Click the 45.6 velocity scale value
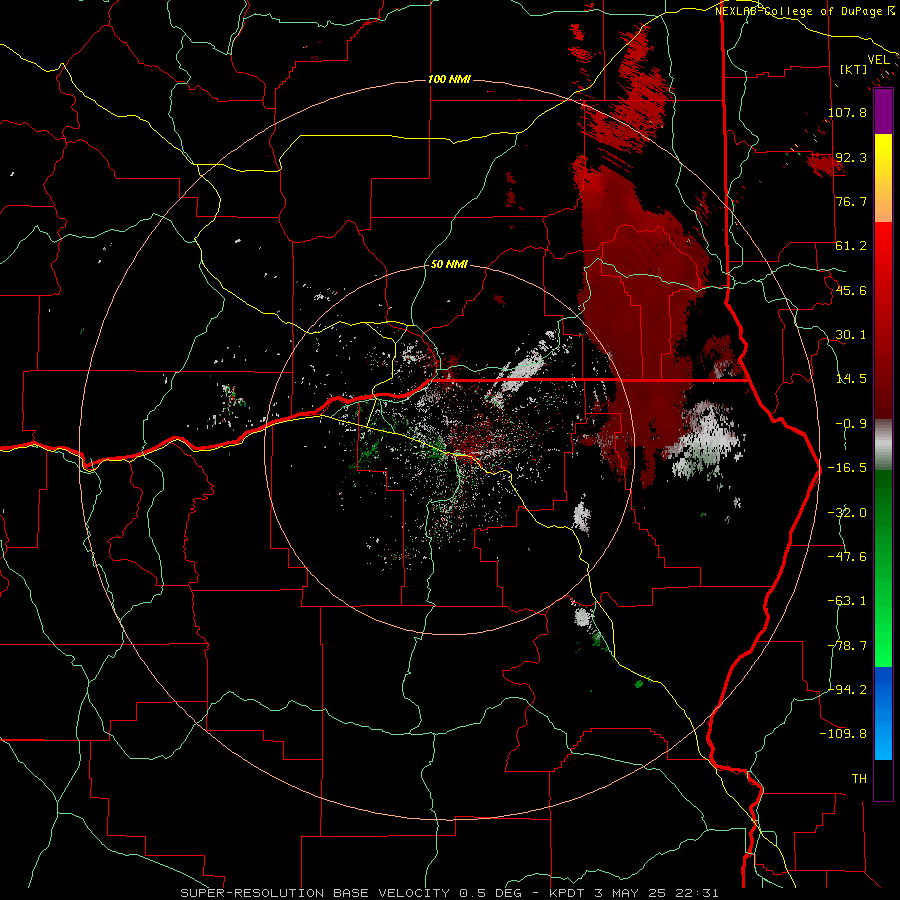Image resolution: width=900 pixels, height=900 pixels. click(x=851, y=290)
